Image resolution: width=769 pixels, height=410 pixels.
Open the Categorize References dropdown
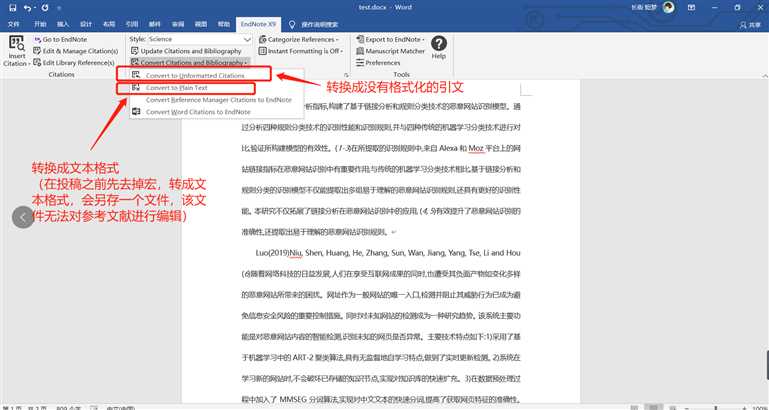(x=299, y=39)
